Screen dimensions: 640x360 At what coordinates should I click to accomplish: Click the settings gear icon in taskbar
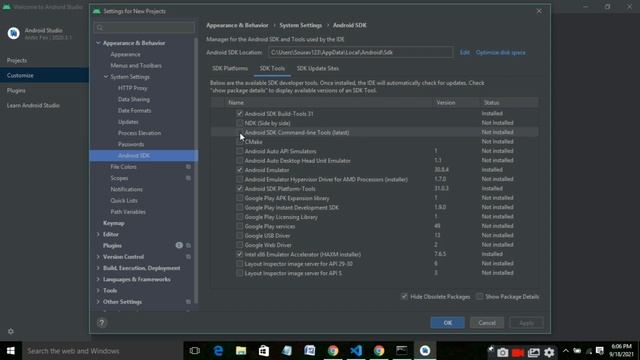pyautogui.click(x=549, y=352)
